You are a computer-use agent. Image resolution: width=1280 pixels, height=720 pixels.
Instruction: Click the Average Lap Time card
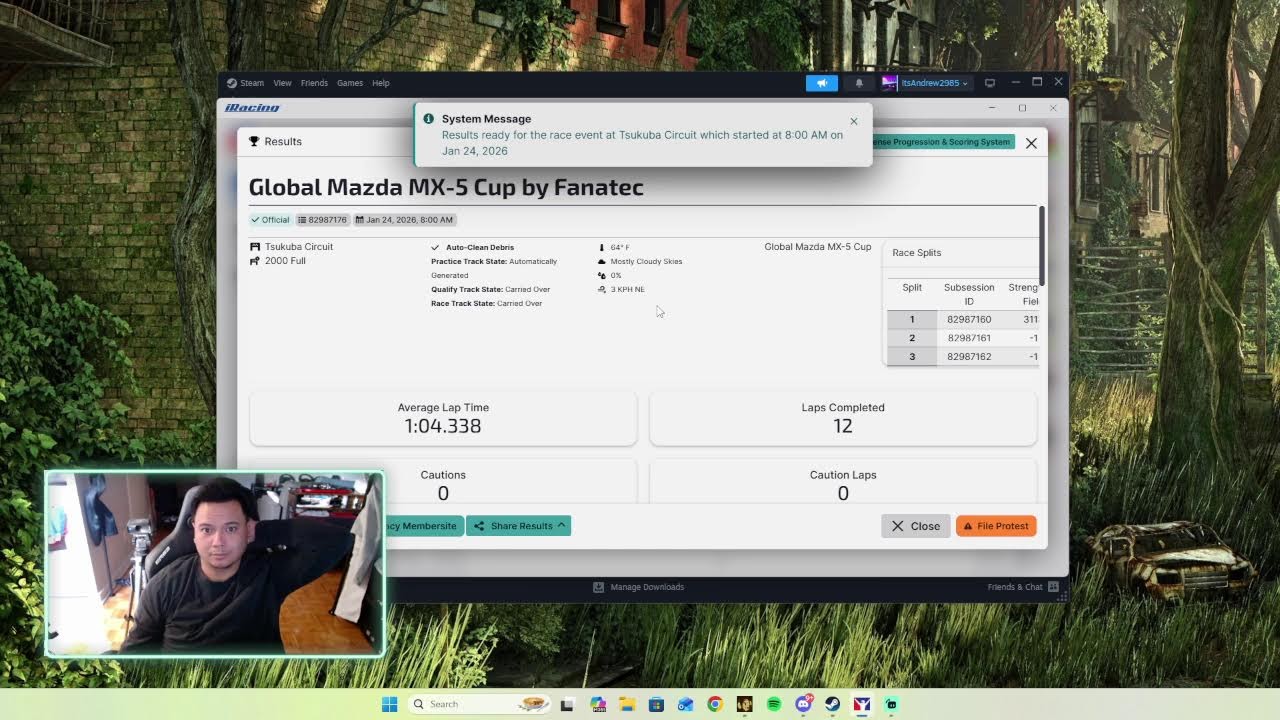click(x=443, y=418)
